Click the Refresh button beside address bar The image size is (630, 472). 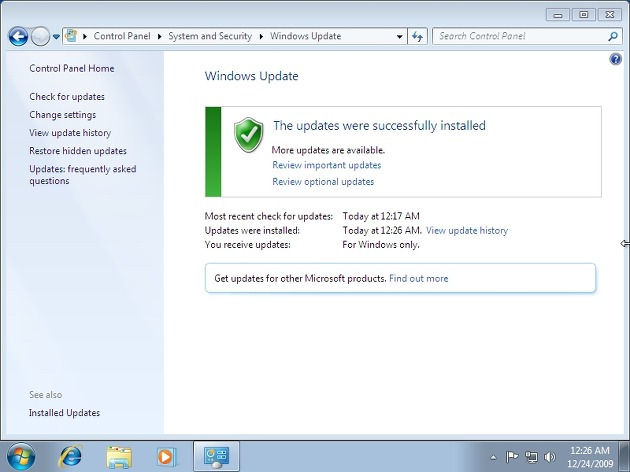click(x=417, y=37)
